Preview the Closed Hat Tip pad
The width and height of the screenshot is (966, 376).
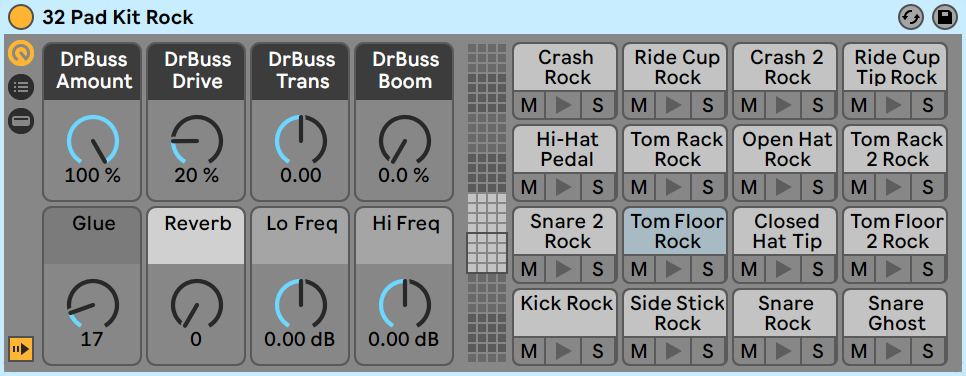784,269
